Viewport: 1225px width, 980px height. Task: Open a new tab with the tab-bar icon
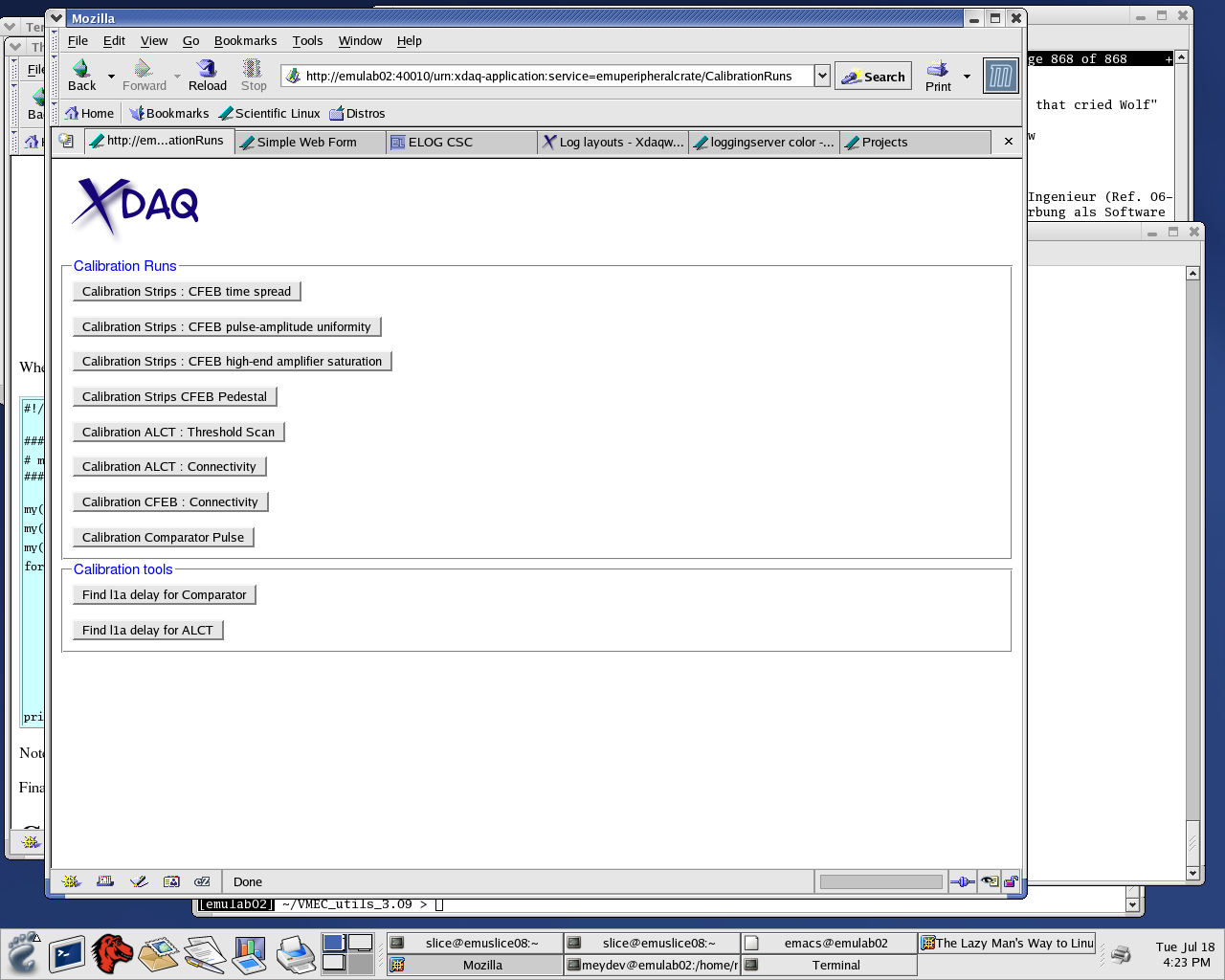coord(66,142)
